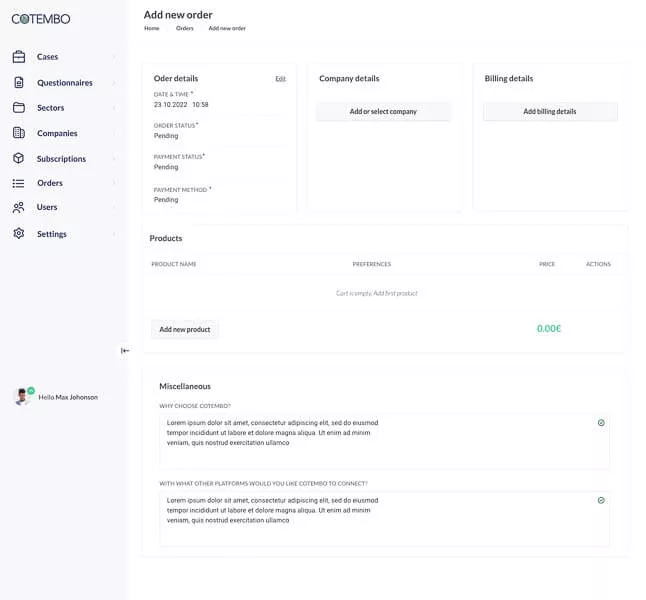The image size is (646, 600).
Task: Click the Company details heading
Action: tap(349, 79)
